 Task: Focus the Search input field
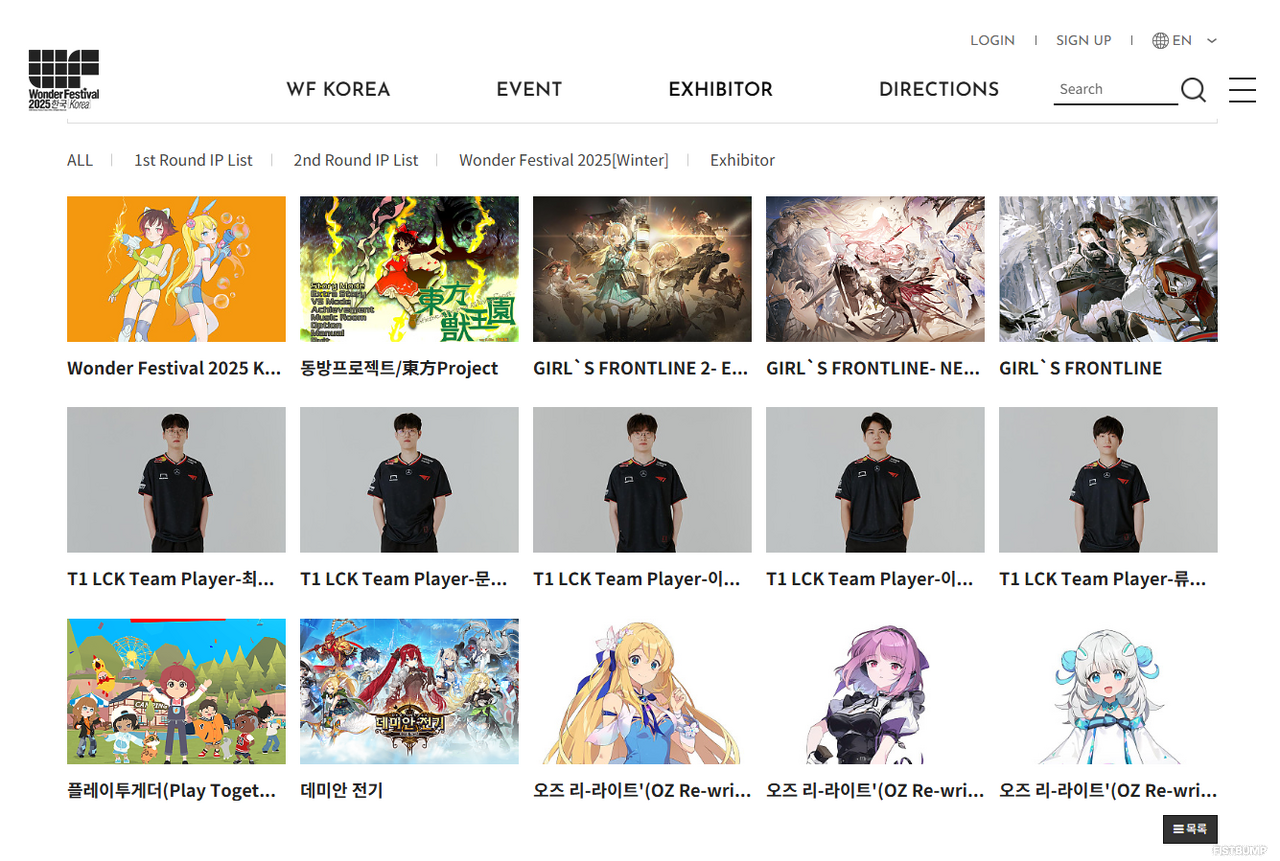click(1115, 89)
